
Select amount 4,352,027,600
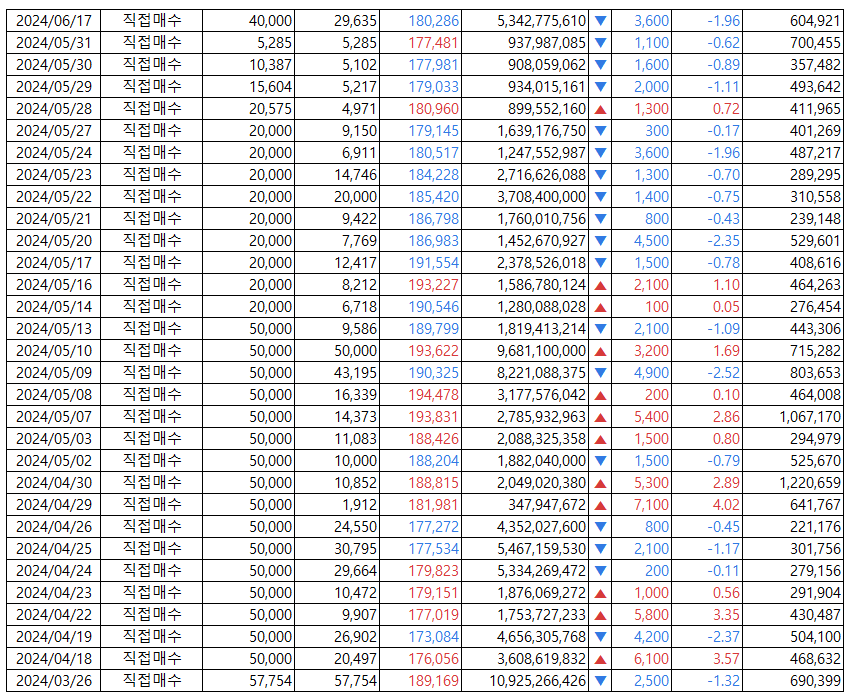pyautogui.click(x=541, y=526)
